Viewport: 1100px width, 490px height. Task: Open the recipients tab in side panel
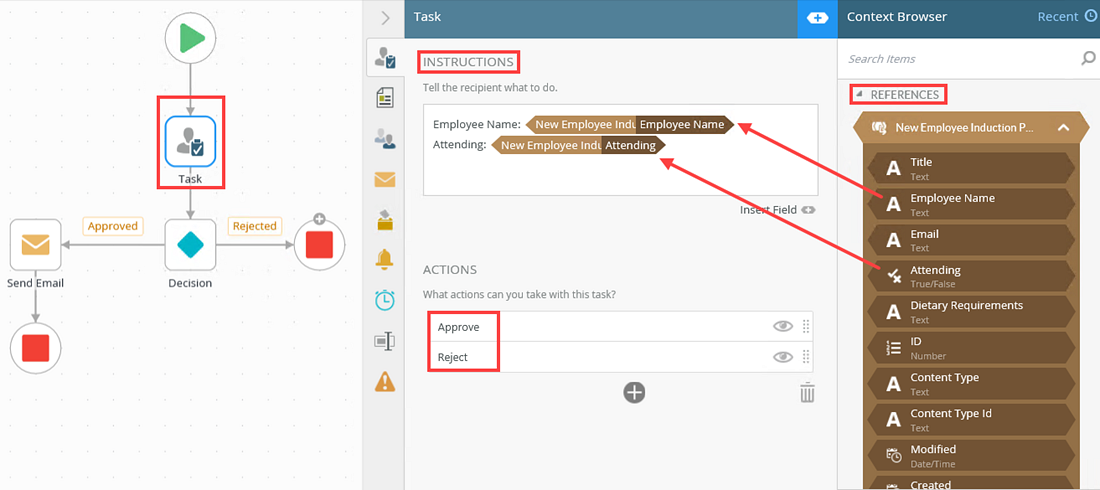[384, 138]
